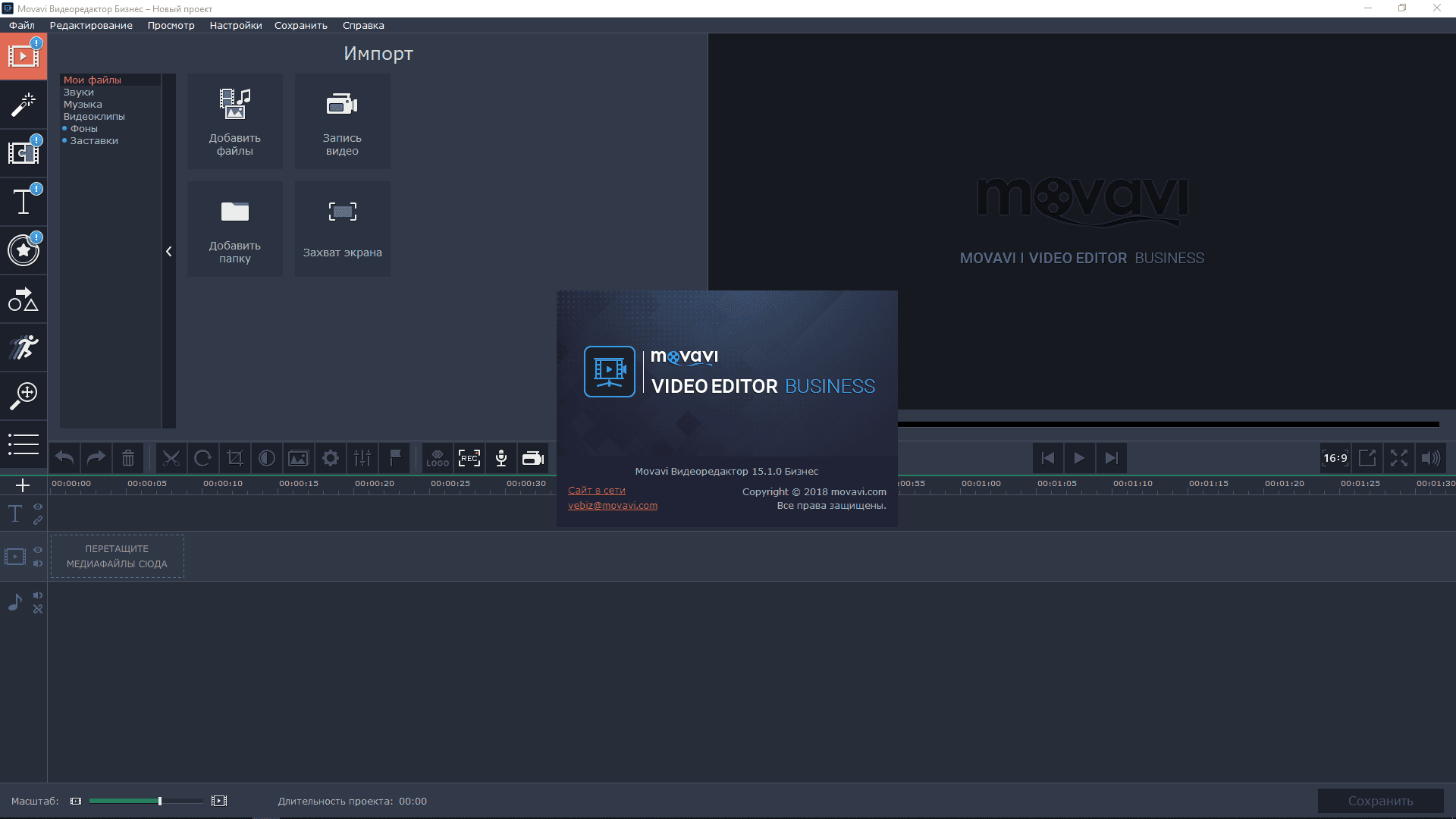Click the microphone Record audio button
Image resolution: width=1456 pixels, height=819 pixels.
click(501, 458)
